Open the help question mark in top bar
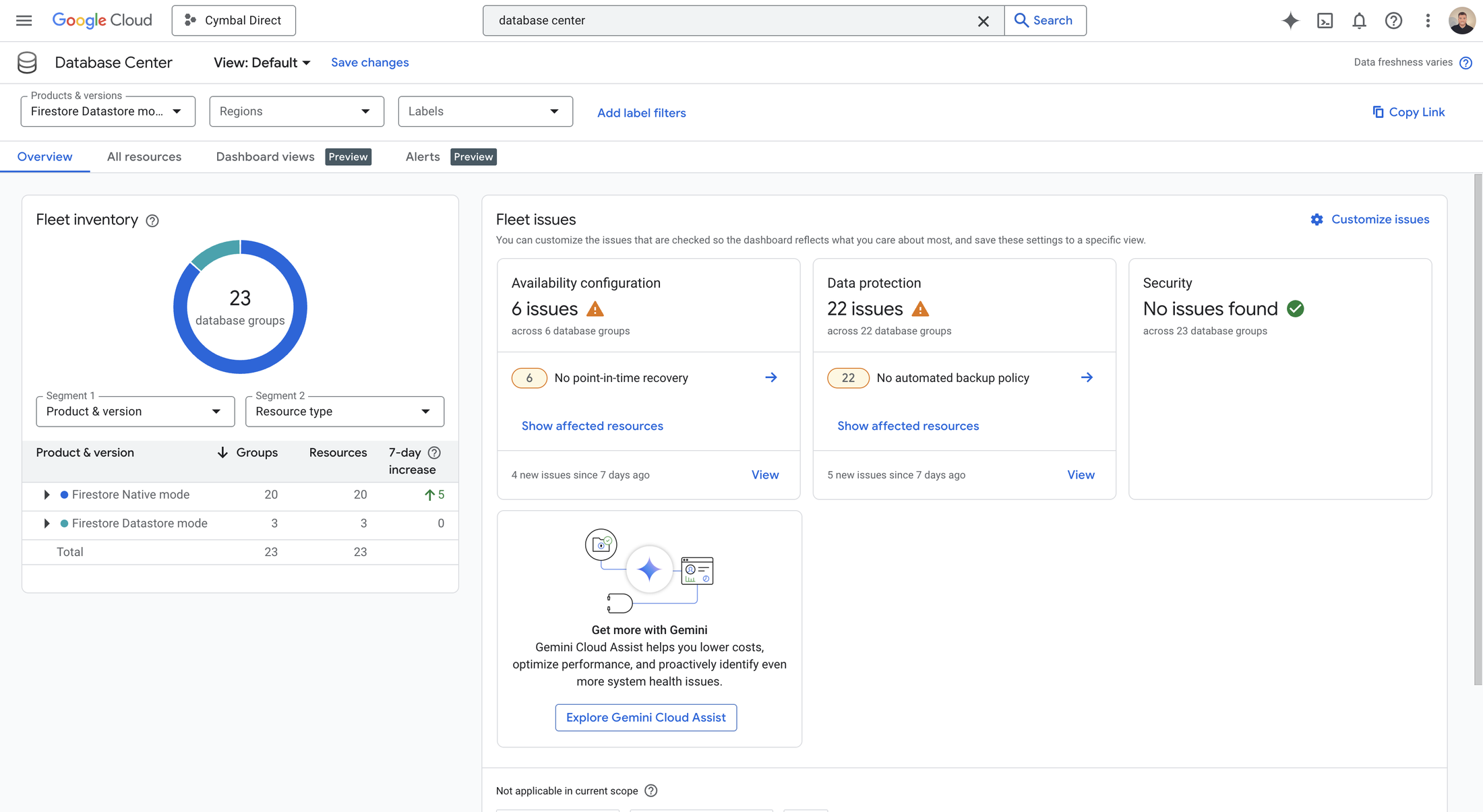Viewport: 1483px width, 812px height. tap(1393, 20)
